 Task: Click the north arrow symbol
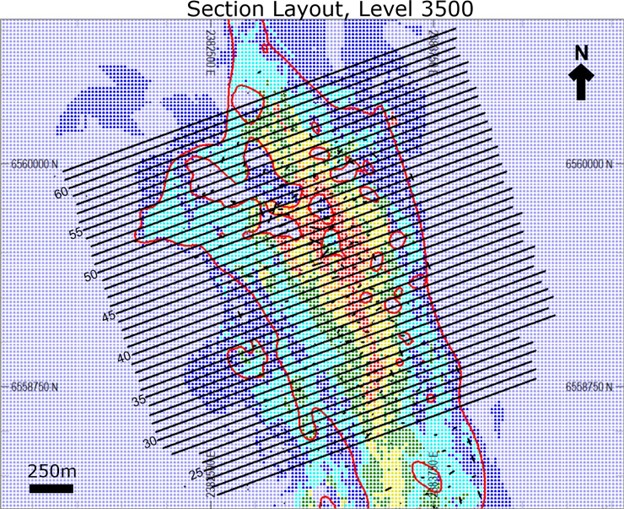[x=581, y=82]
